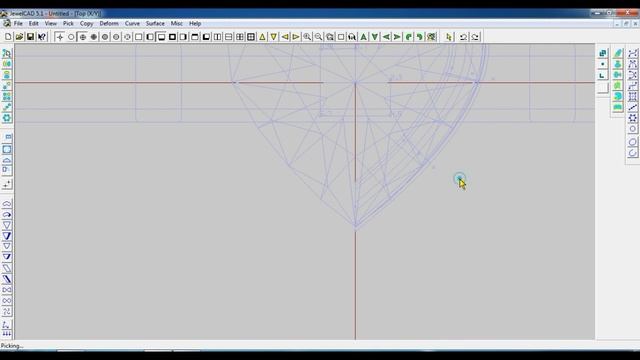Click the four-pane grid view icon

251,37
